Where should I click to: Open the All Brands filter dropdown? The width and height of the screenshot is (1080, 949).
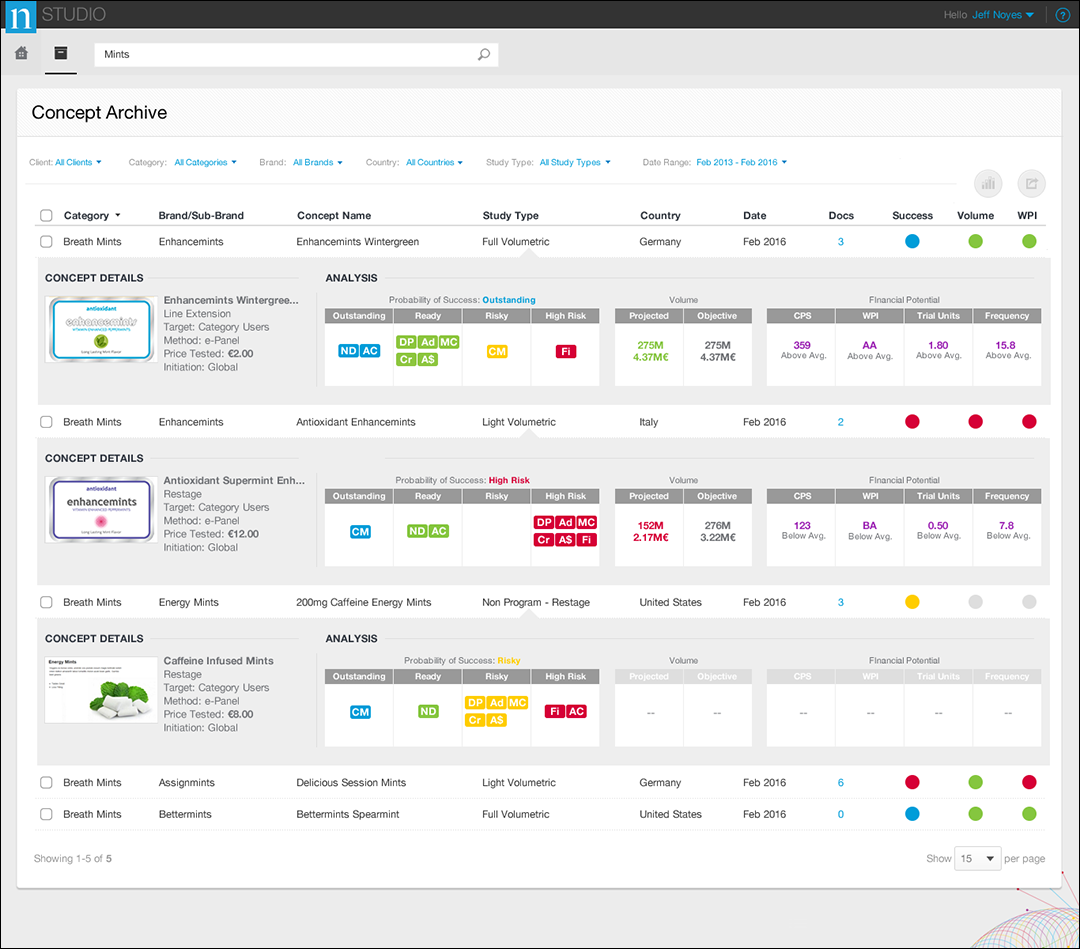click(318, 163)
